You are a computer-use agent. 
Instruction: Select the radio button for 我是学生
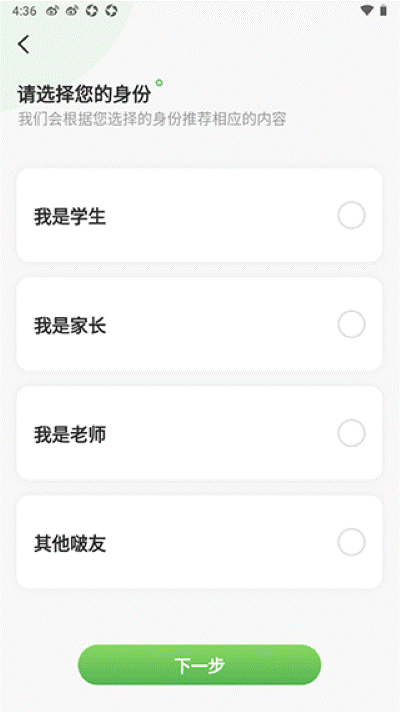(x=351, y=216)
